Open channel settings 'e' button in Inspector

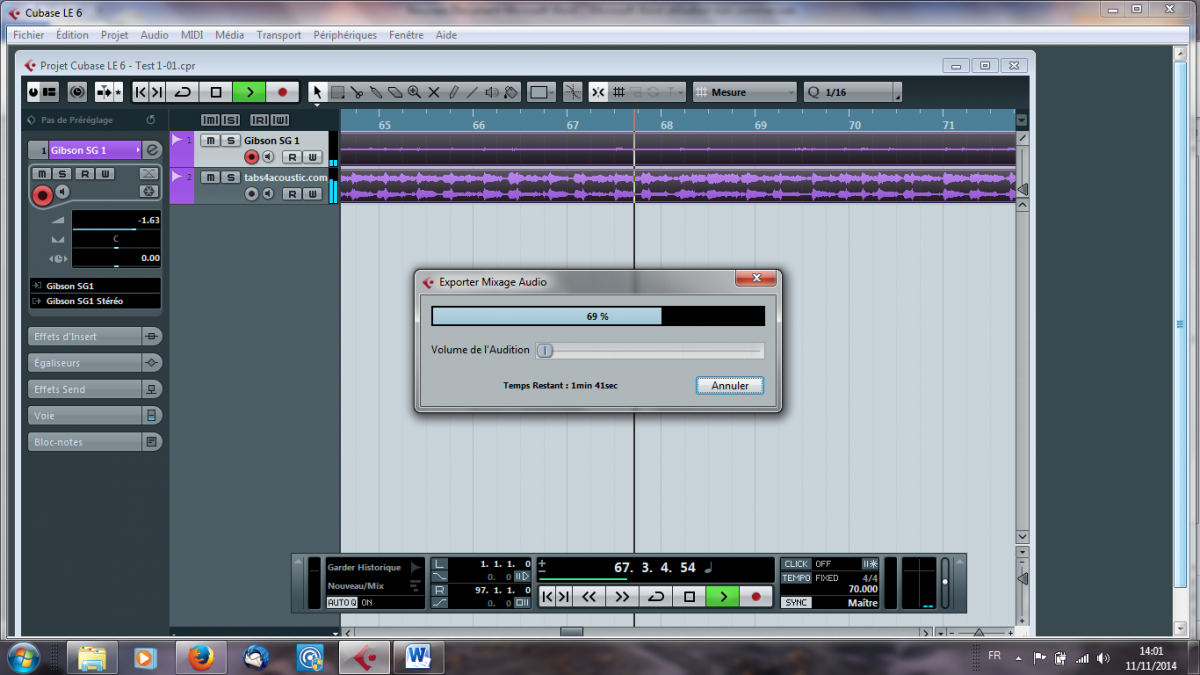click(152, 150)
